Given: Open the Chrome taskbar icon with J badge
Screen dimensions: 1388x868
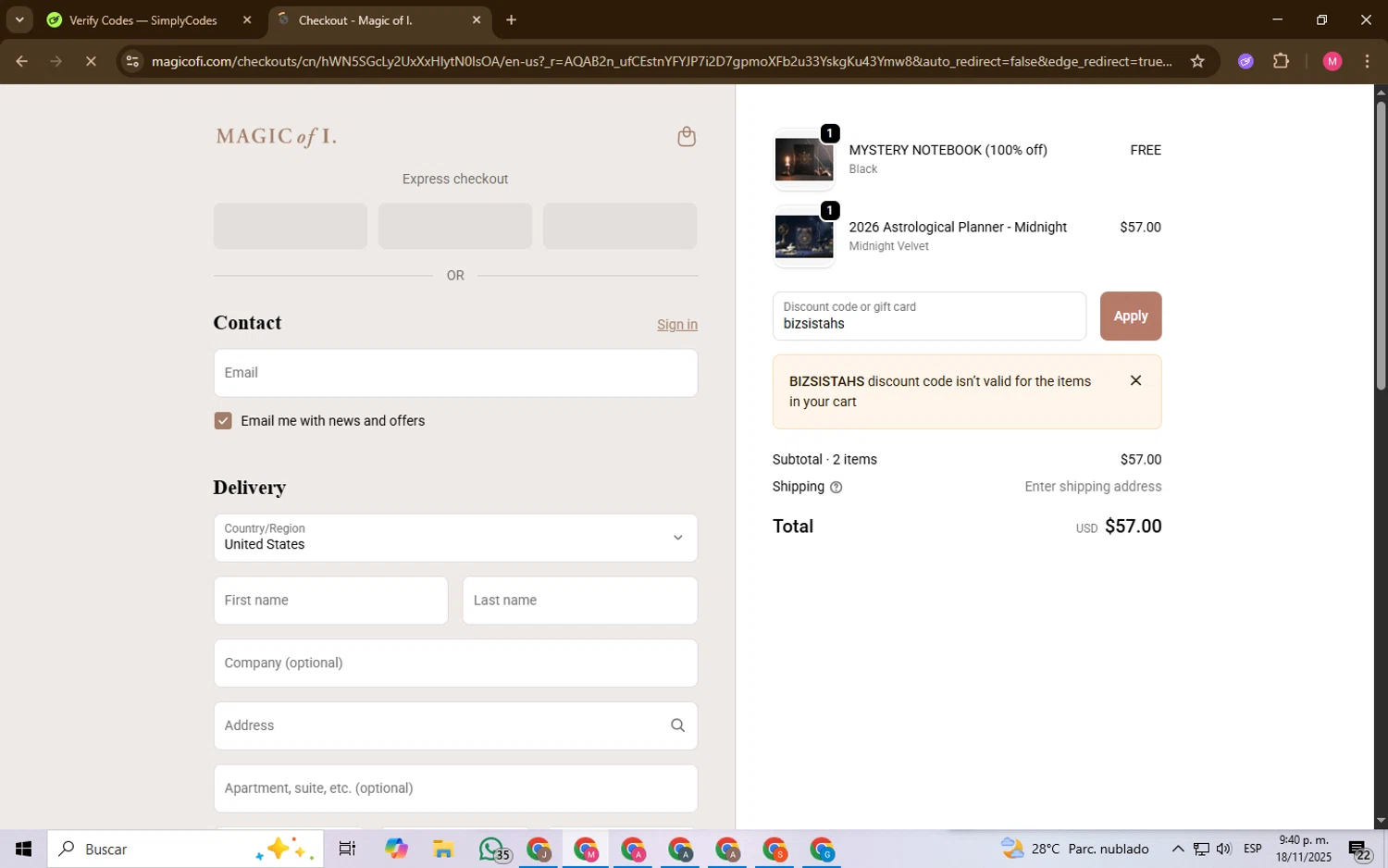Looking at the screenshot, I should 539,849.
